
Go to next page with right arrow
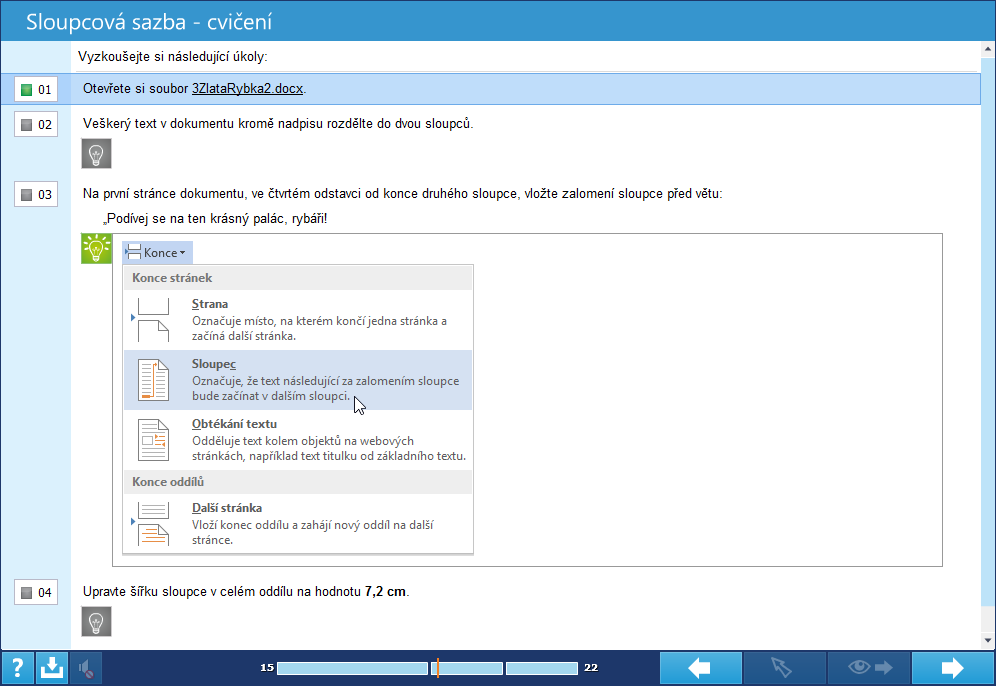click(952, 668)
